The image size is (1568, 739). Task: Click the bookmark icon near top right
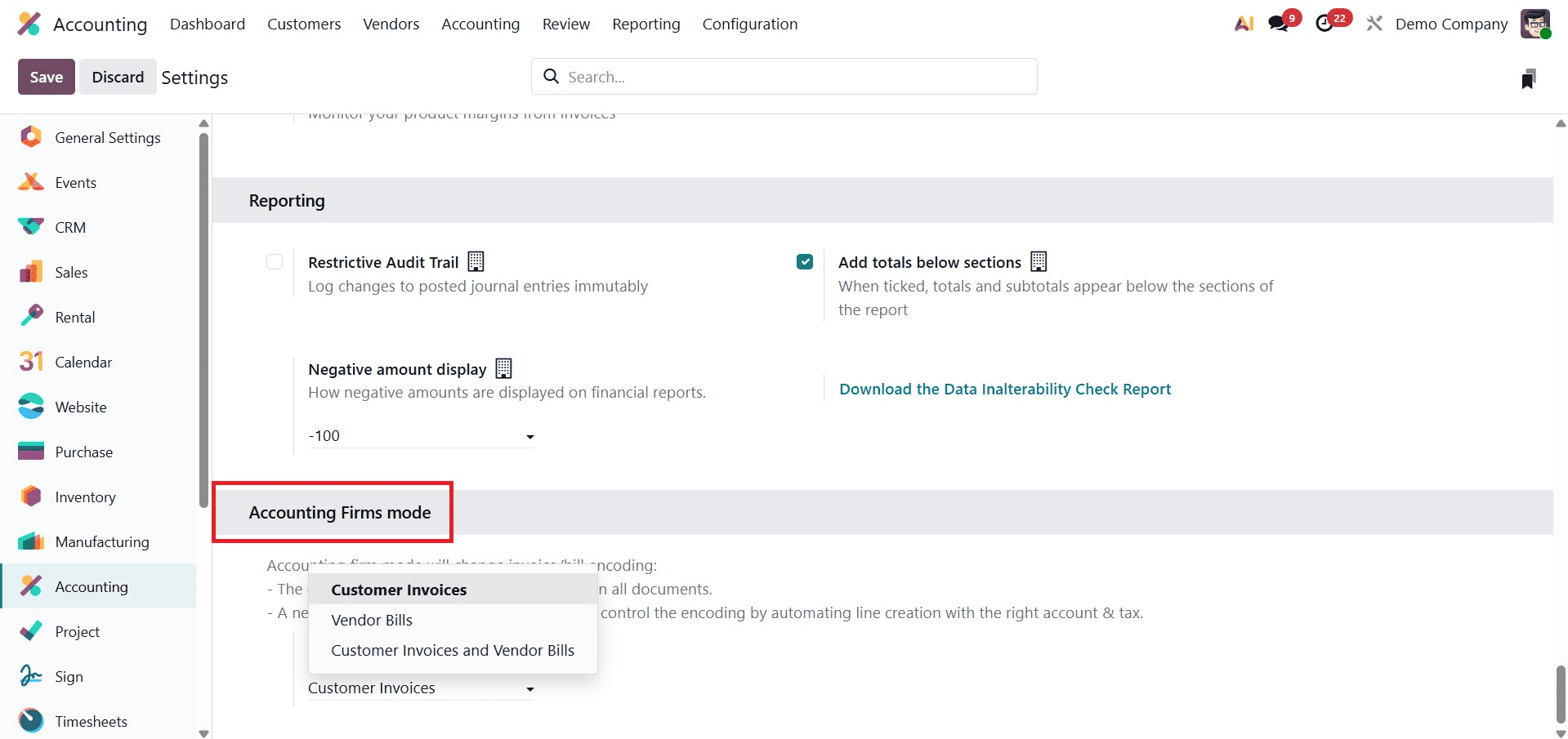[x=1530, y=77]
